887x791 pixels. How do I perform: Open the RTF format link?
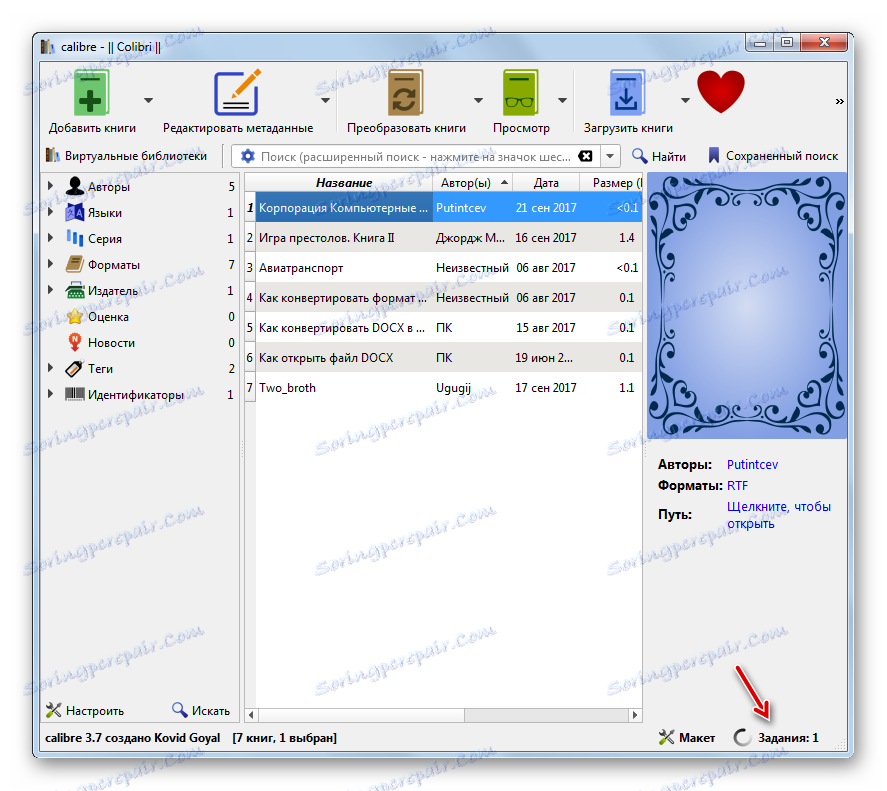pyautogui.click(x=737, y=485)
